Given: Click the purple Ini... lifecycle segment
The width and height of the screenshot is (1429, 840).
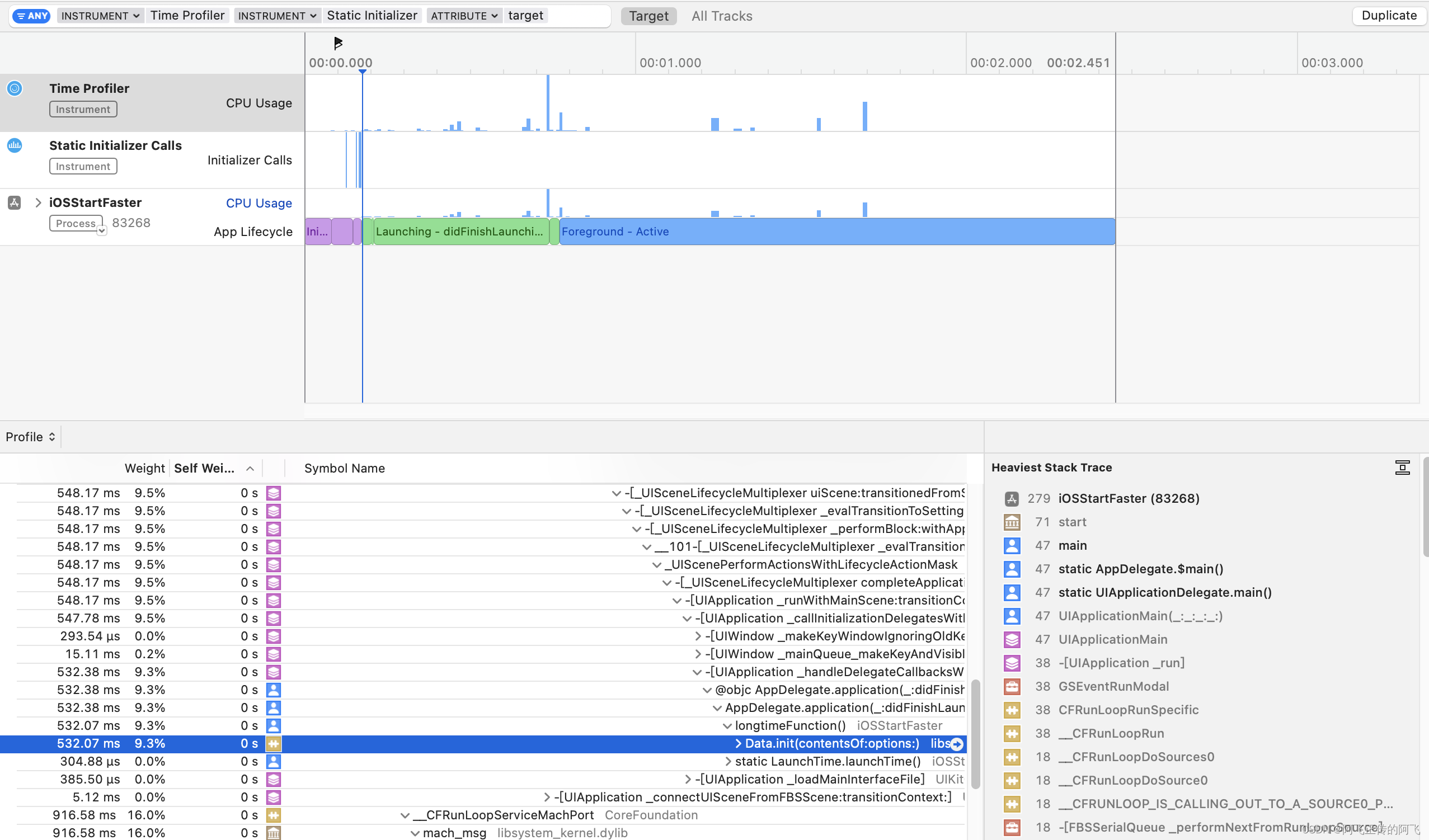Looking at the screenshot, I should [x=318, y=232].
